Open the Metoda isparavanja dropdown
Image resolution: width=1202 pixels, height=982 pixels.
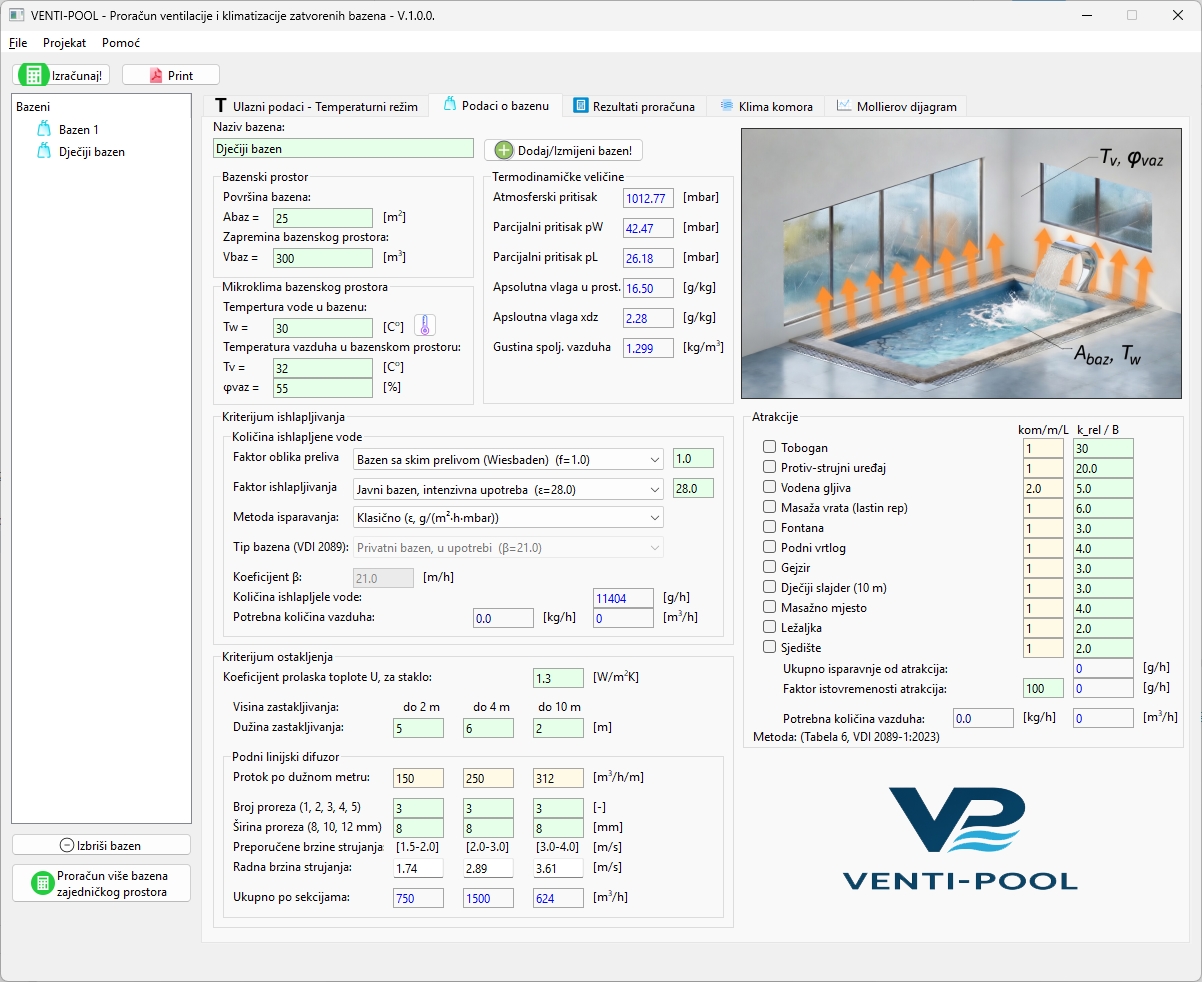(508, 518)
